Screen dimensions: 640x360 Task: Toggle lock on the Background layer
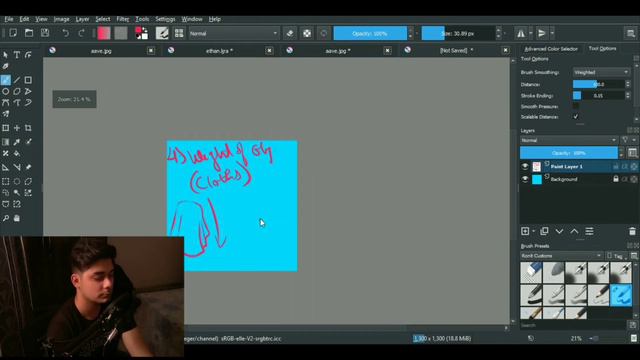(616, 179)
